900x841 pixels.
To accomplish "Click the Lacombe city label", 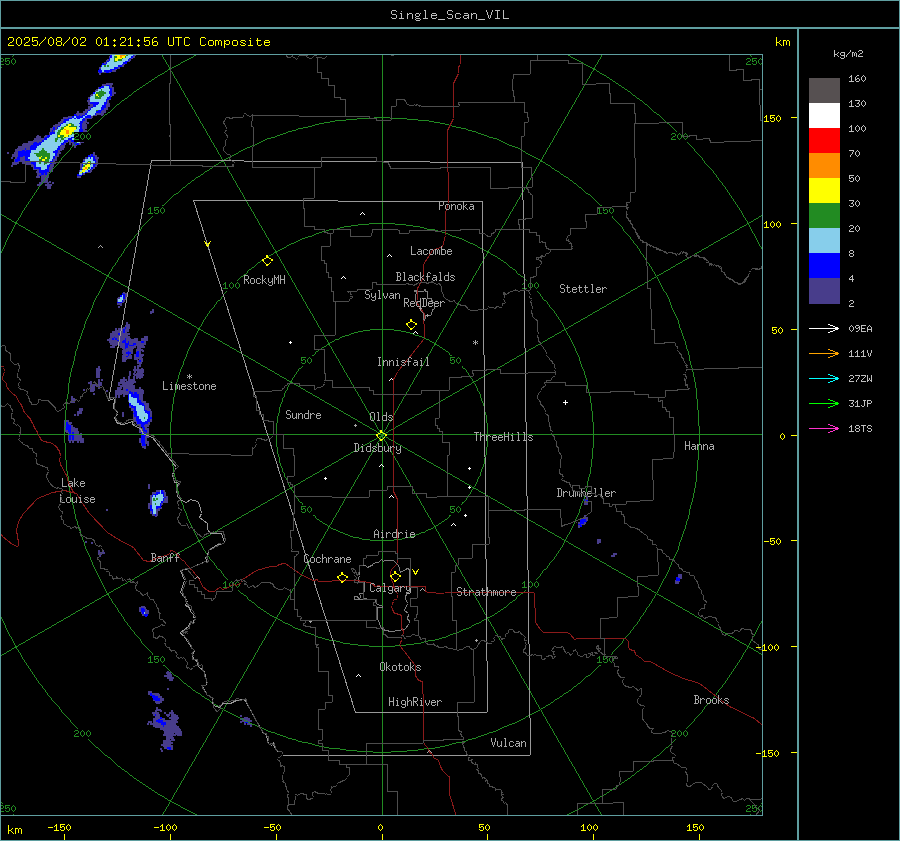I will point(431,251).
